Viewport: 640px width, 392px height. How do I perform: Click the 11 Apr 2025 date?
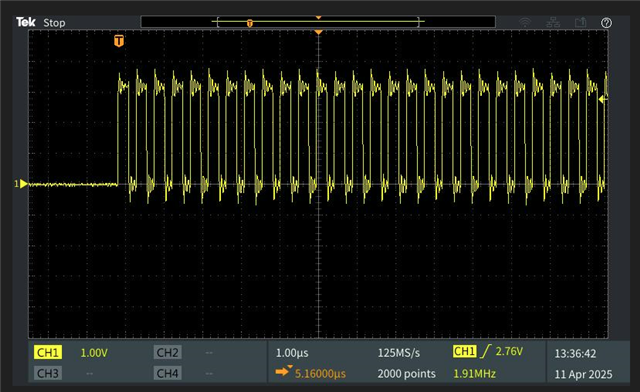point(583,374)
